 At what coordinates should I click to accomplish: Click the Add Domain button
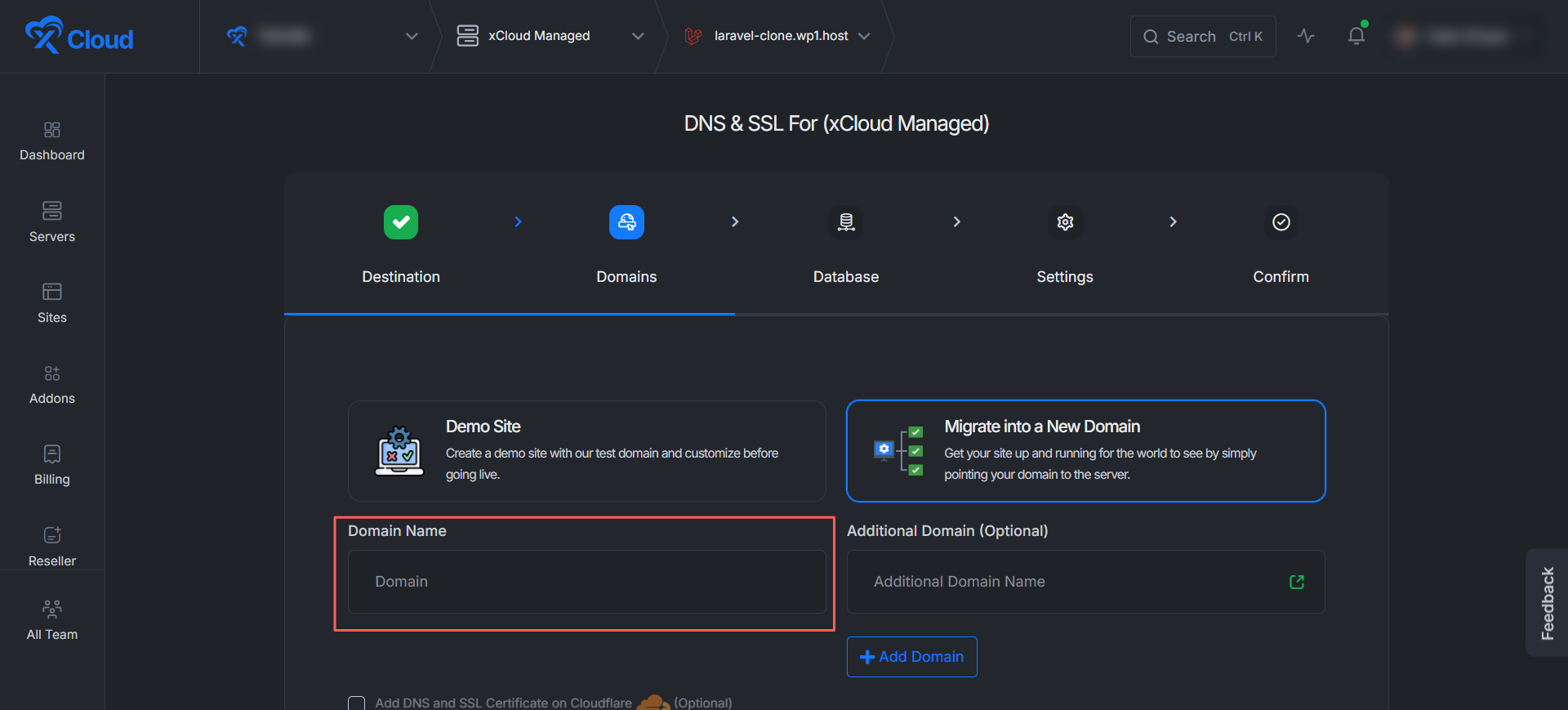tap(912, 657)
